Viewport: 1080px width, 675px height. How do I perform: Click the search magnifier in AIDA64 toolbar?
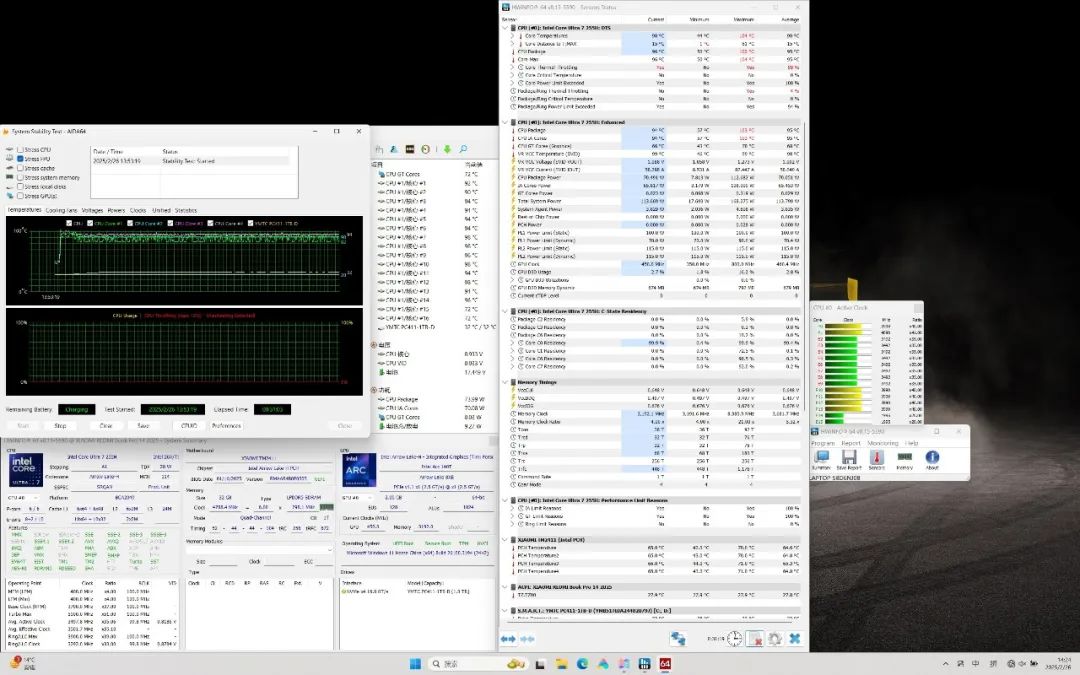[463, 149]
